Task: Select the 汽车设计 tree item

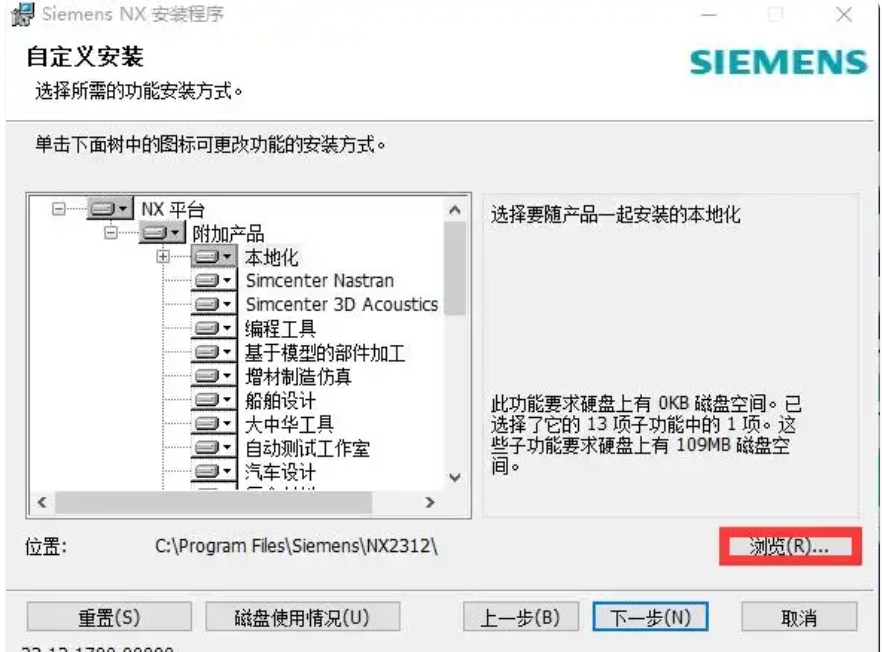Action: coord(280,471)
